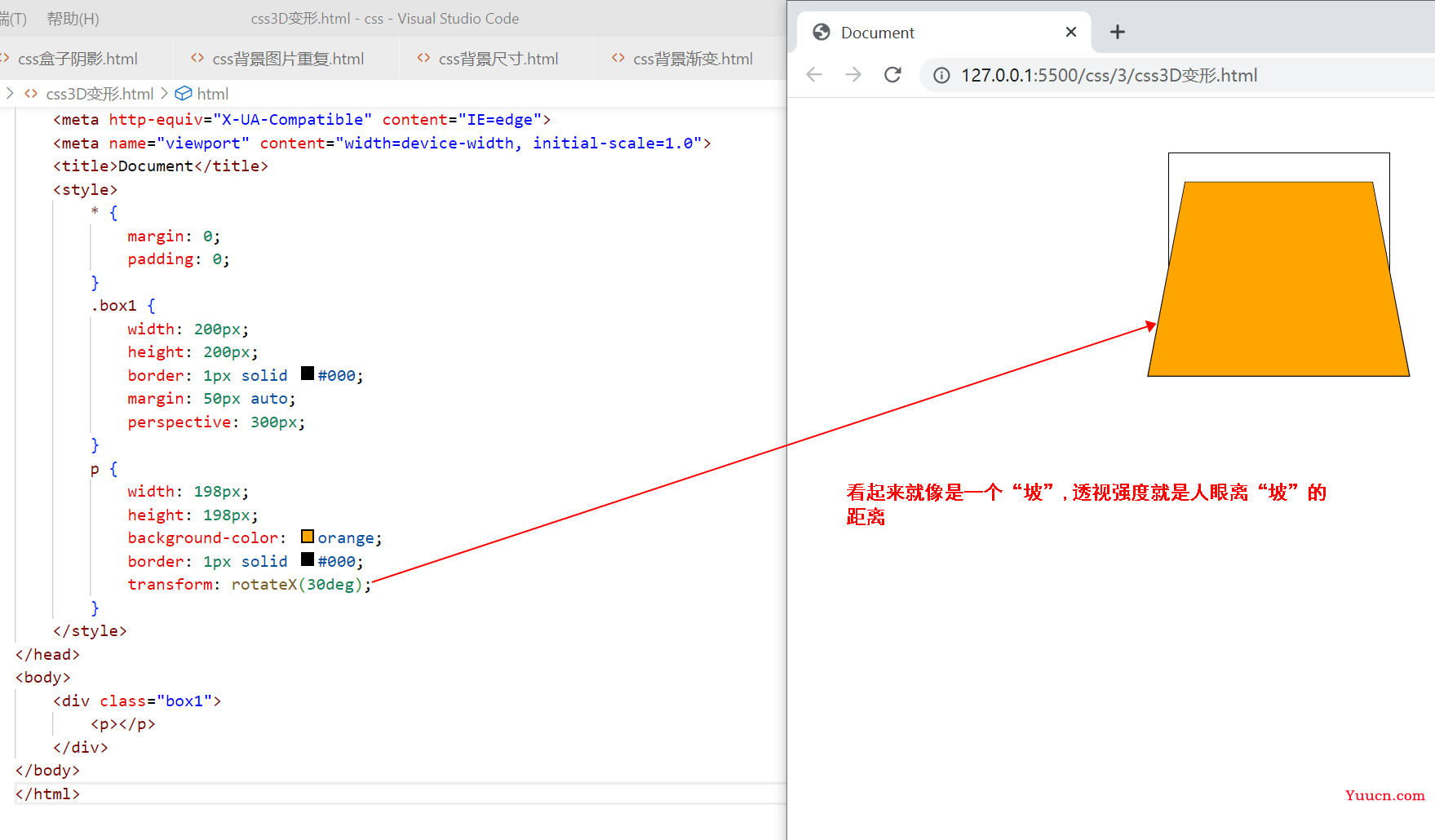Screen dimensions: 1435x840
Task: Open color picker for .box1 border #000
Action: click(x=308, y=374)
